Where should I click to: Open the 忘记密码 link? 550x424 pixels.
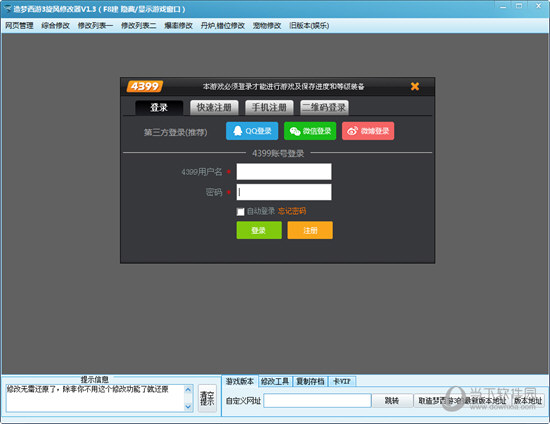pos(292,211)
